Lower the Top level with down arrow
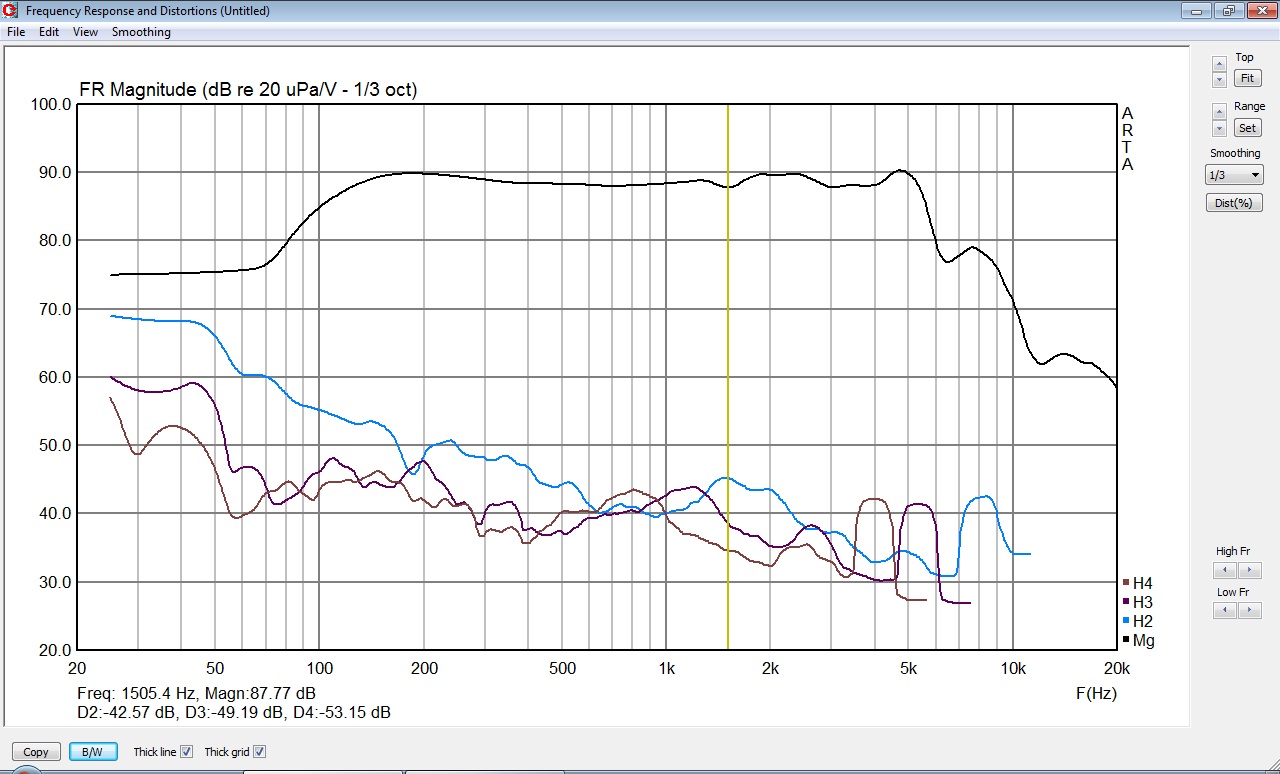Screen dimensions: 1280x774 1219,79
